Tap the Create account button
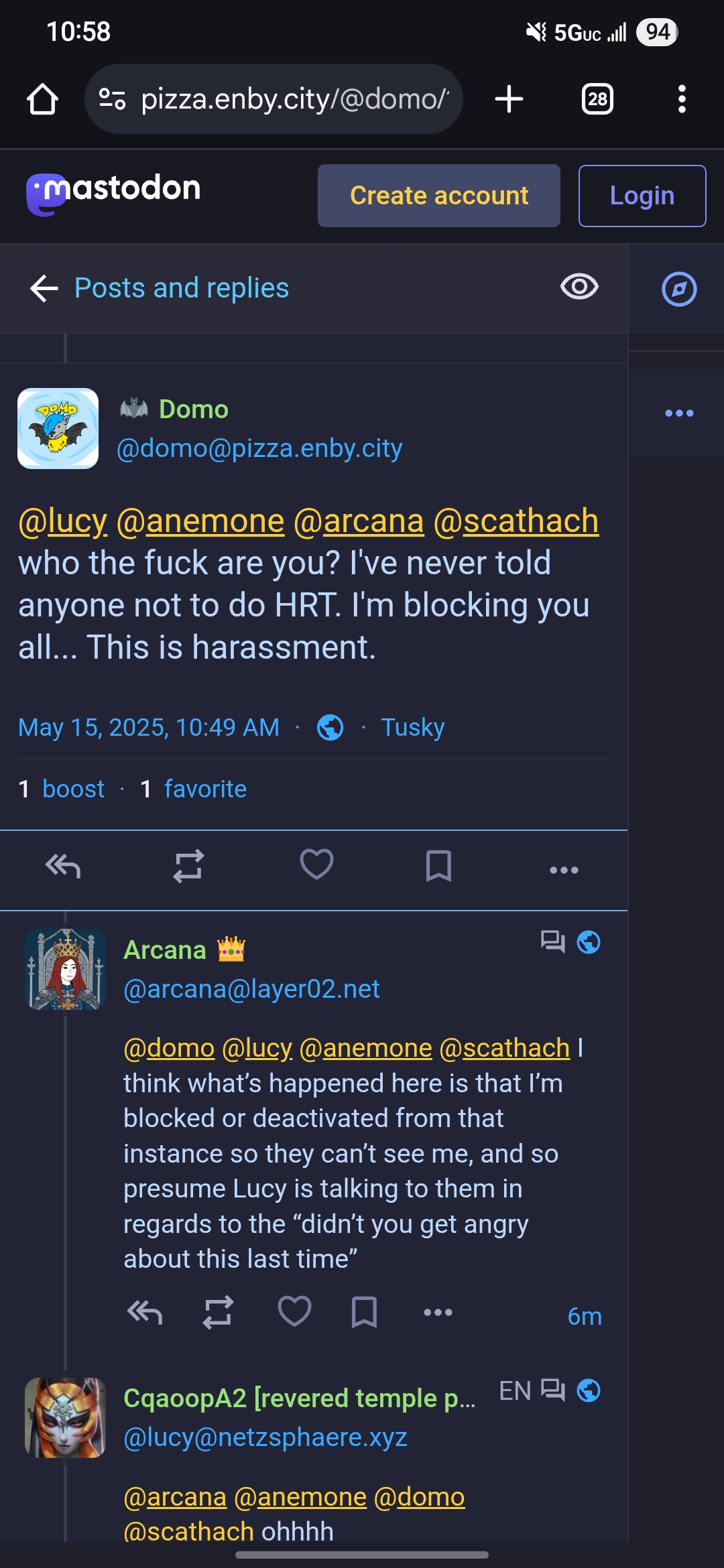The image size is (724, 1568). (438, 196)
